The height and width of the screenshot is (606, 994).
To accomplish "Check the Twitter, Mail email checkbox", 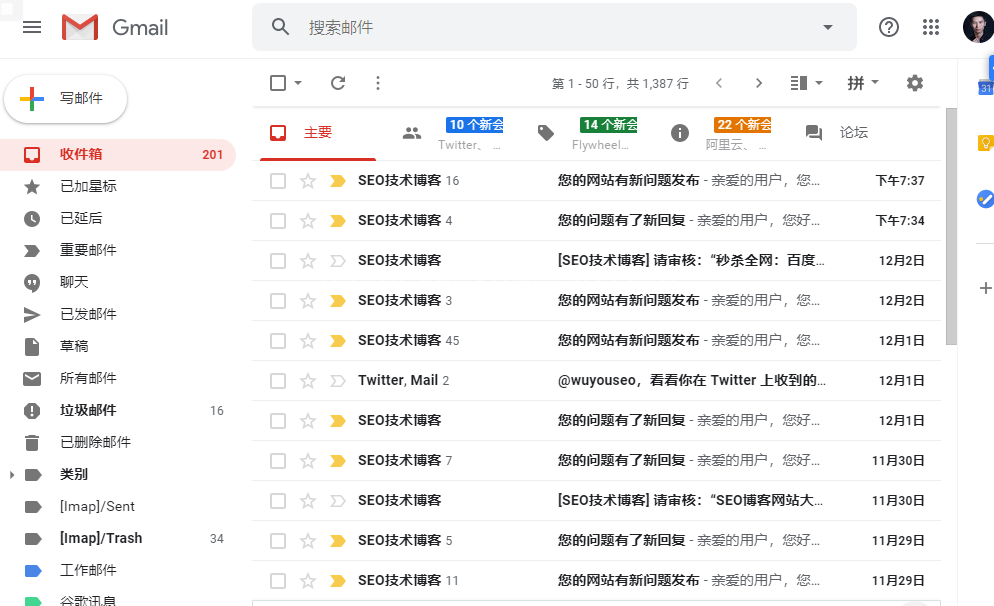I will click(278, 381).
